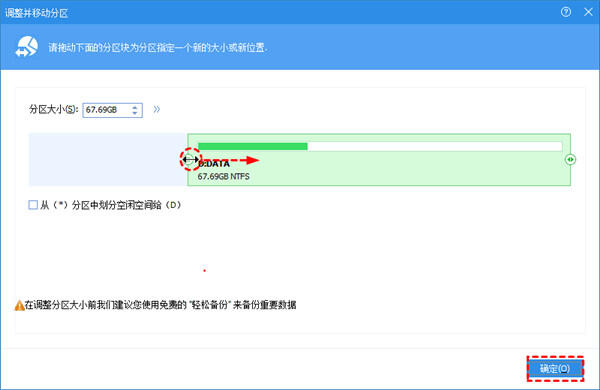This screenshot has height=390, width=600.
Task: Decrease partition size with the down arrow
Action: point(135,113)
